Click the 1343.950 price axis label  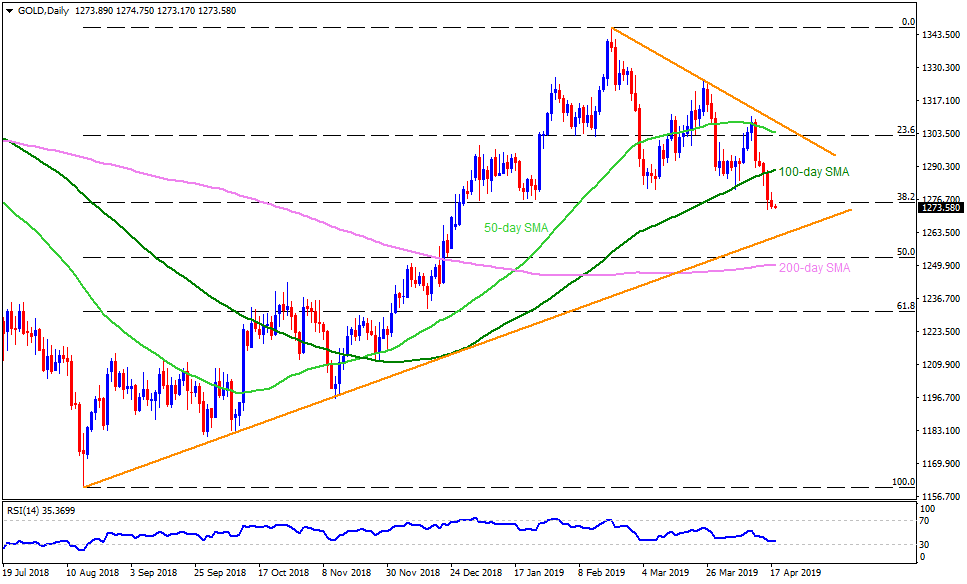click(942, 35)
